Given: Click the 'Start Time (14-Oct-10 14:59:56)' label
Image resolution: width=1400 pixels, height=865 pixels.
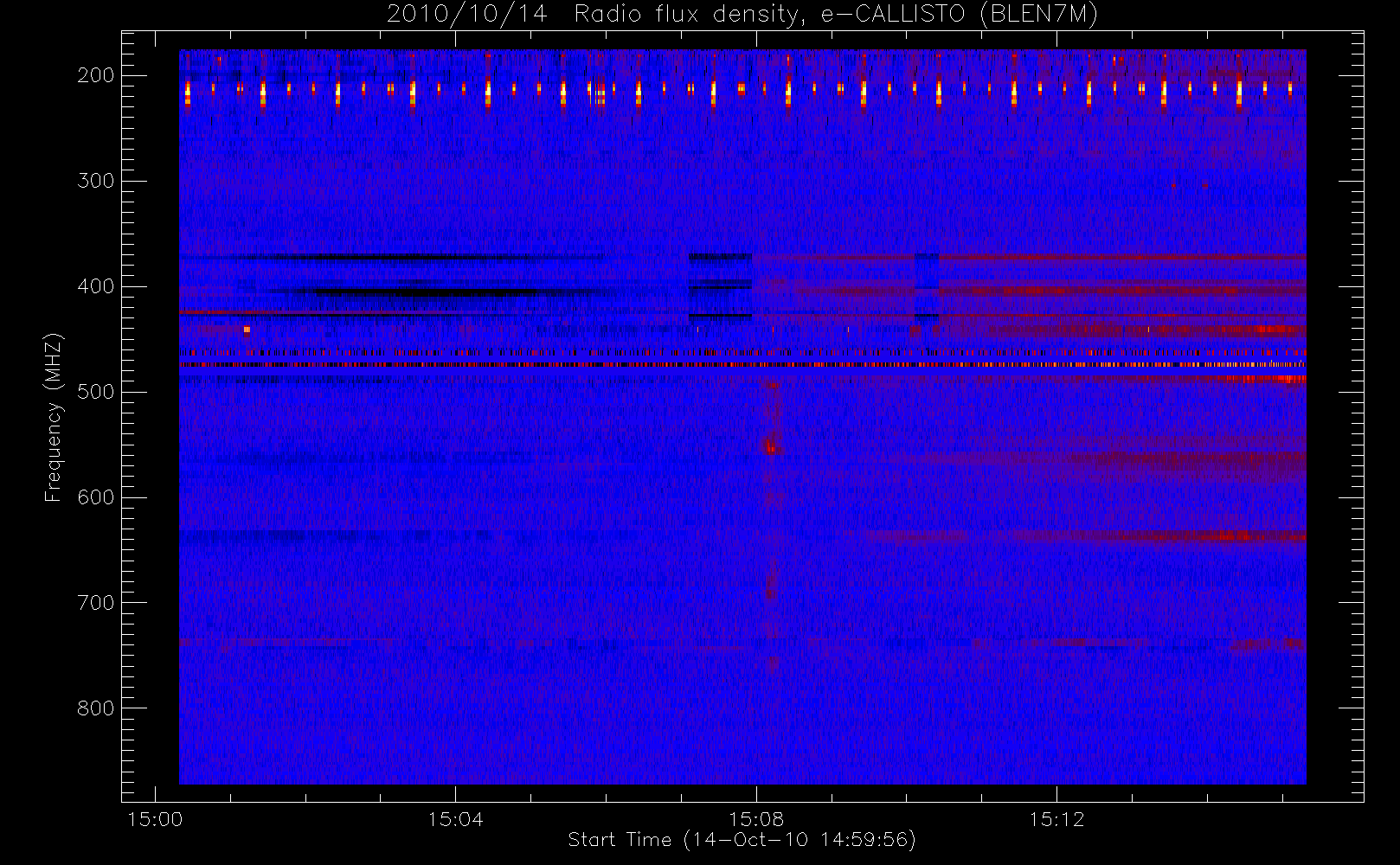Looking at the screenshot, I should pyautogui.click(x=742, y=840).
